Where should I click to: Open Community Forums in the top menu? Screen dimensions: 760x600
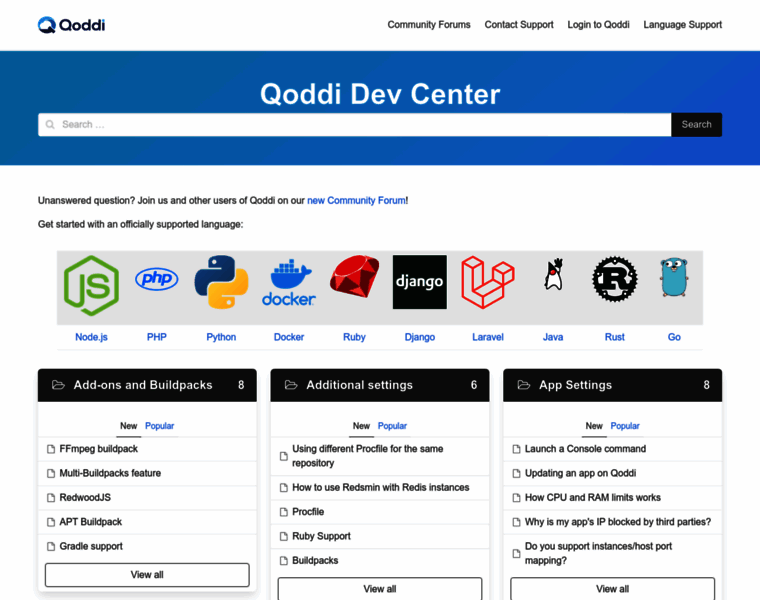point(428,25)
